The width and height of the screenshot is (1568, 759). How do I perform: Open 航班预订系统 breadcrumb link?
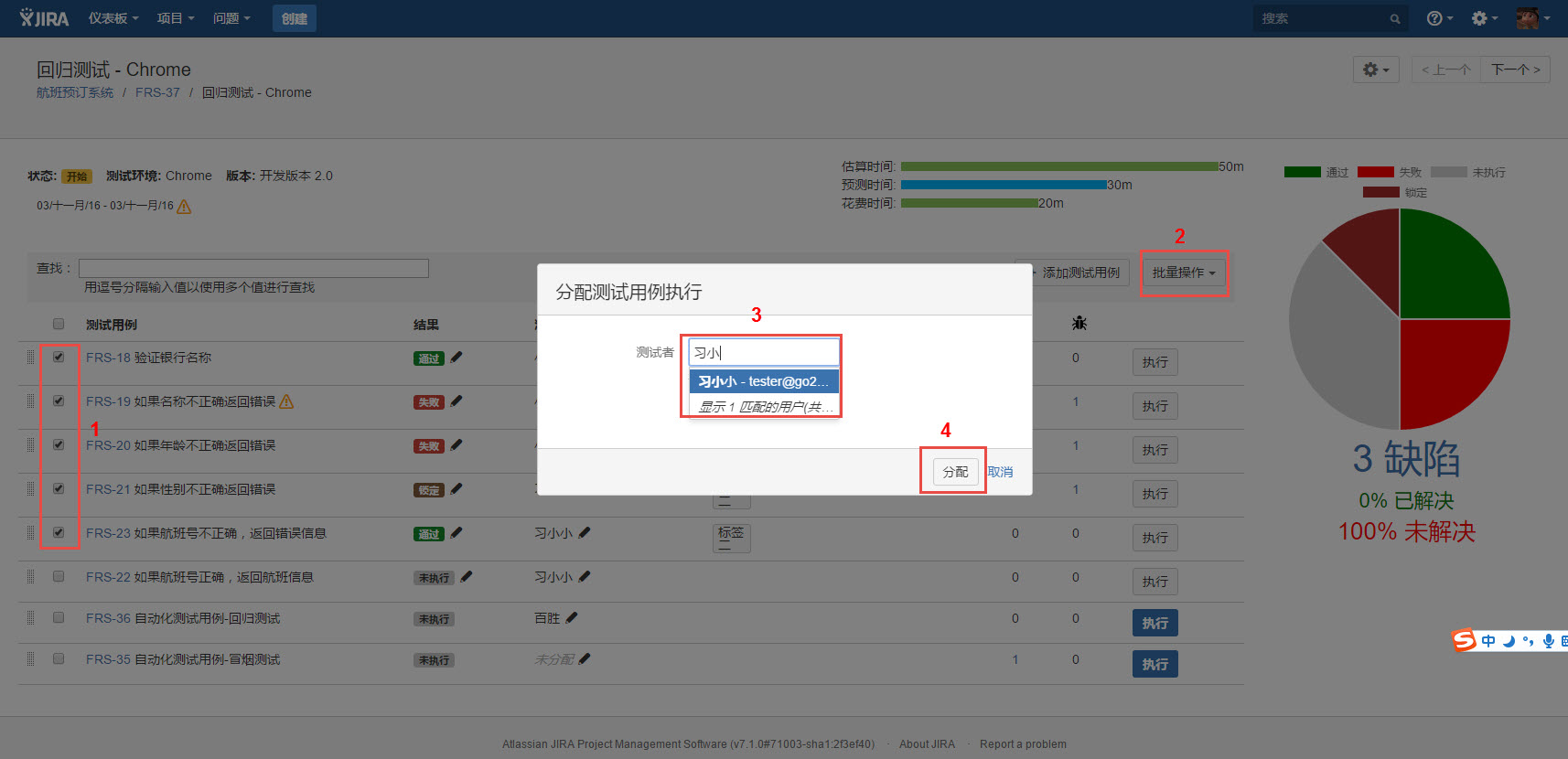click(x=75, y=92)
